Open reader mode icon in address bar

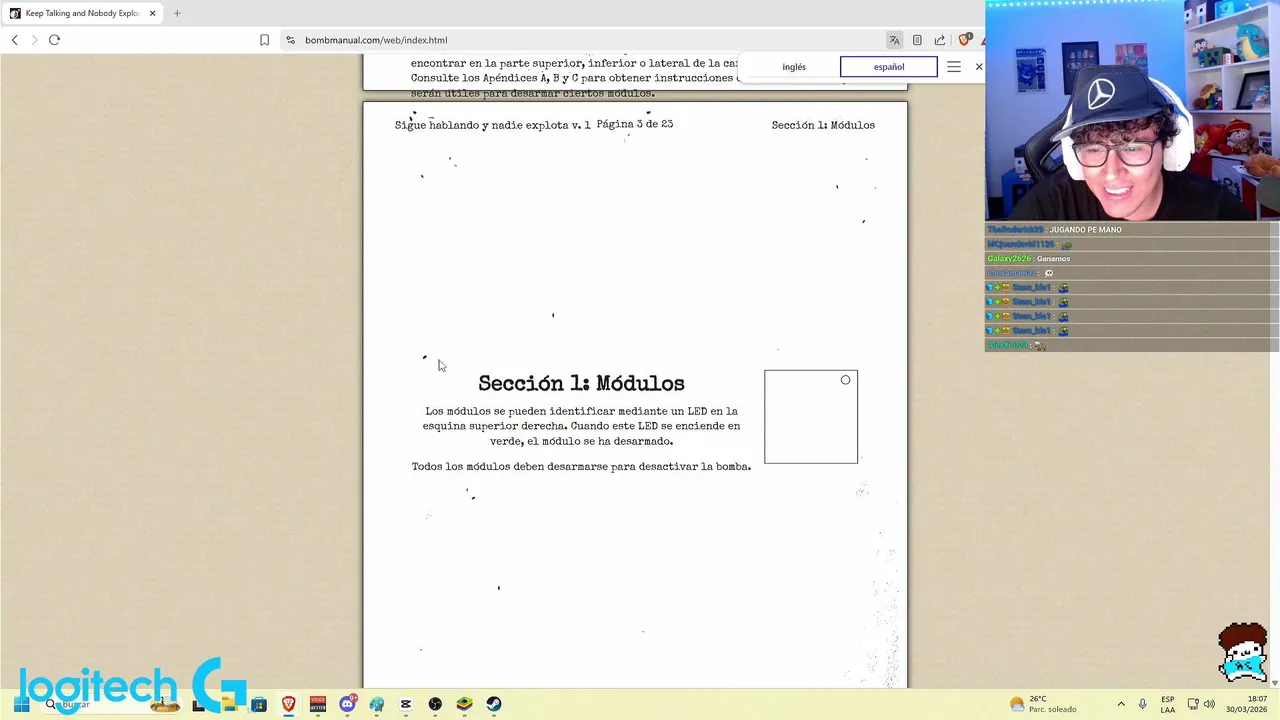(917, 40)
